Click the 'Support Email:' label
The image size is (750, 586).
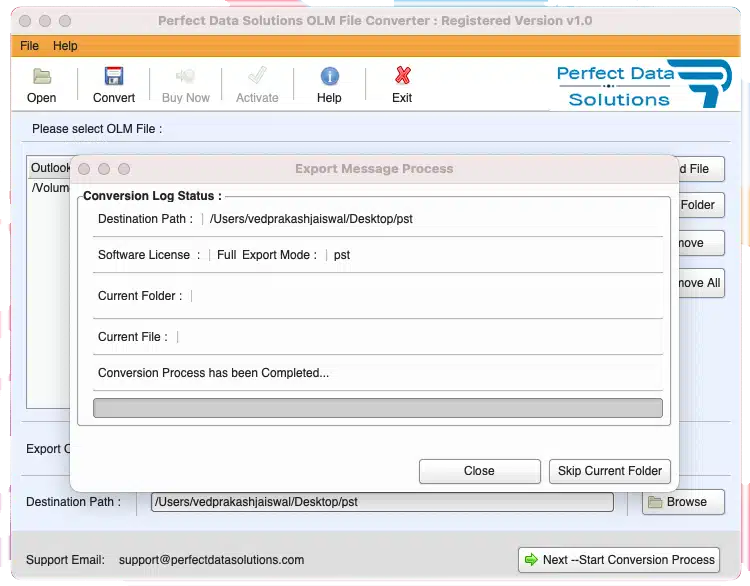click(65, 560)
